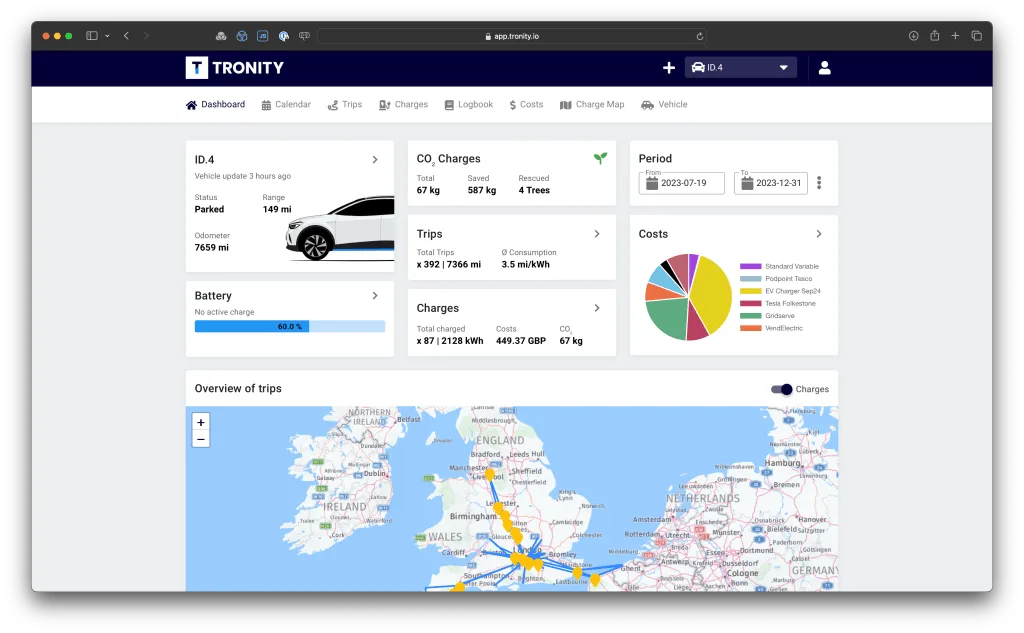Switch to the Costs tab

(526, 105)
